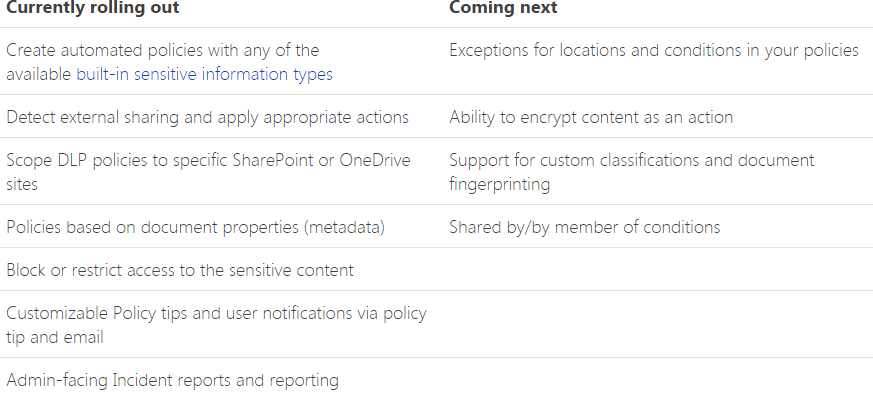Viewport: 873px width, 399px height.
Task: Open the built-in sensitive information types link
Action: click(204, 75)
